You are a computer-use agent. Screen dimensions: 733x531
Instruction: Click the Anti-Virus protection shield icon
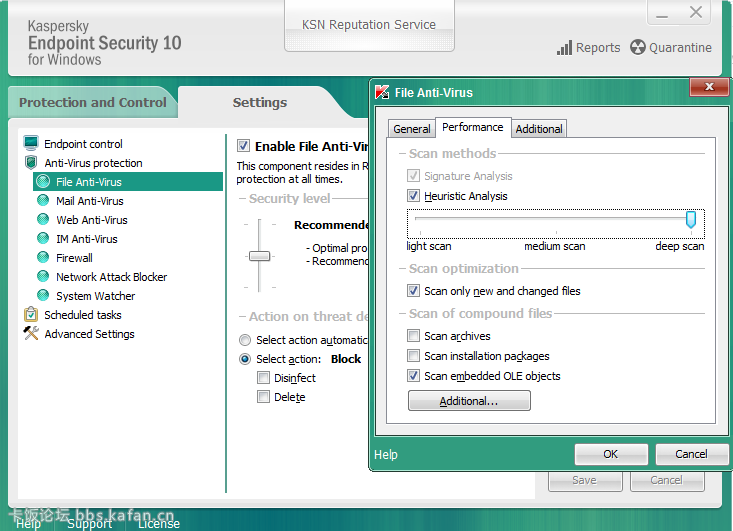tap(31, 162)
